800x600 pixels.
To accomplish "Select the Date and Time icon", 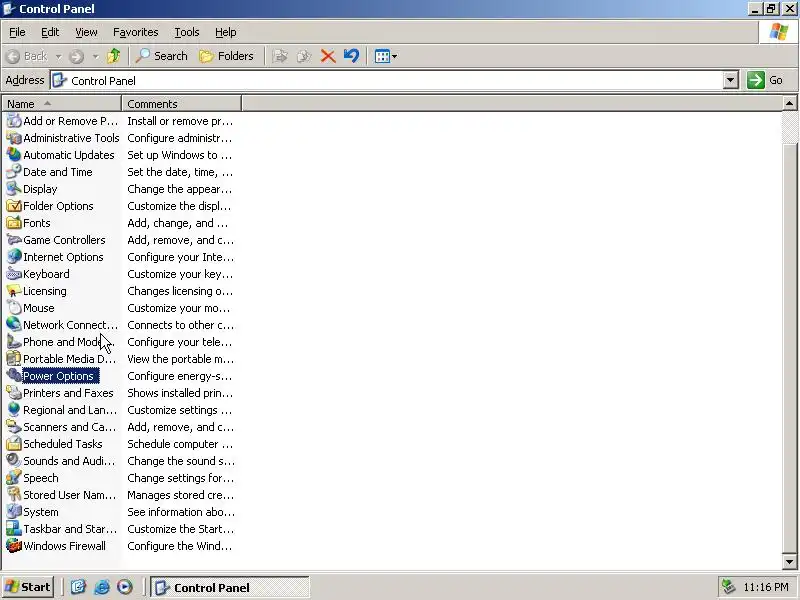I will coord(14,172).
